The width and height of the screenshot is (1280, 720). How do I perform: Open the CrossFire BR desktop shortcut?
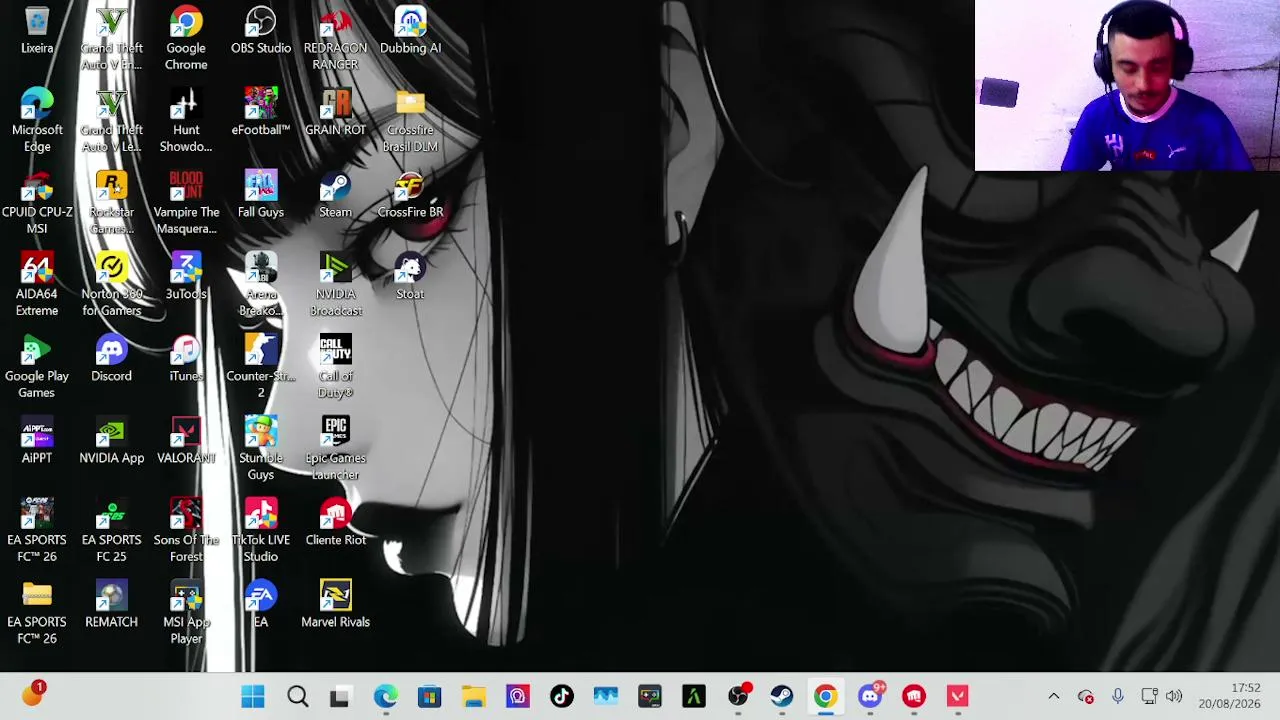point(410,195)
